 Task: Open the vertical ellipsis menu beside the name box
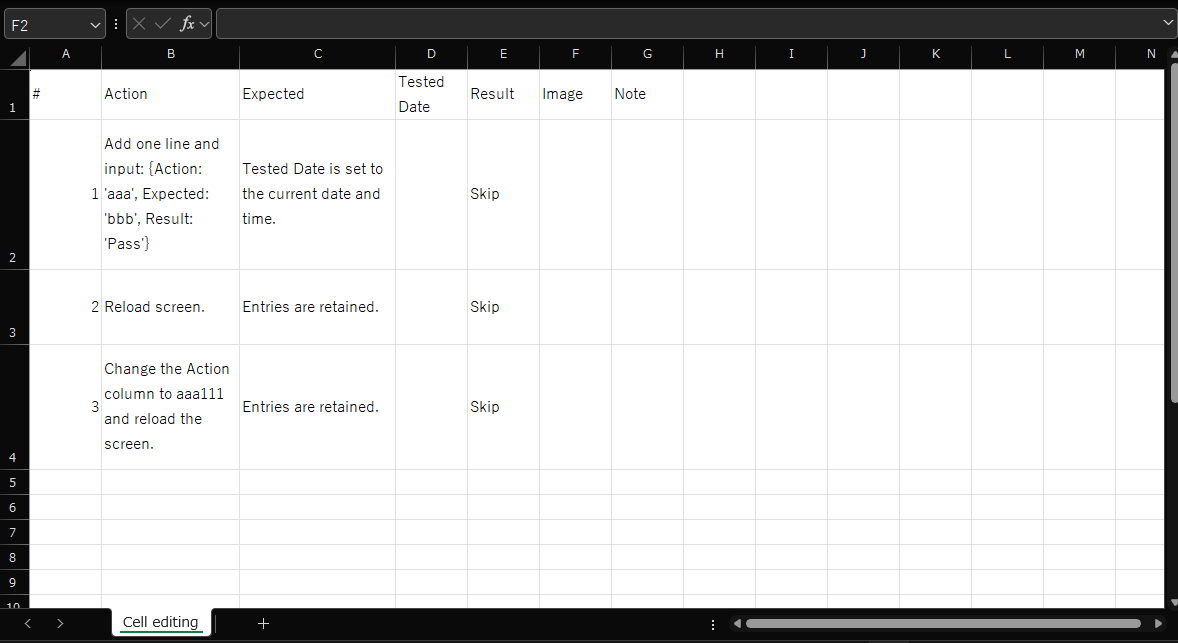tap(115, 22)
